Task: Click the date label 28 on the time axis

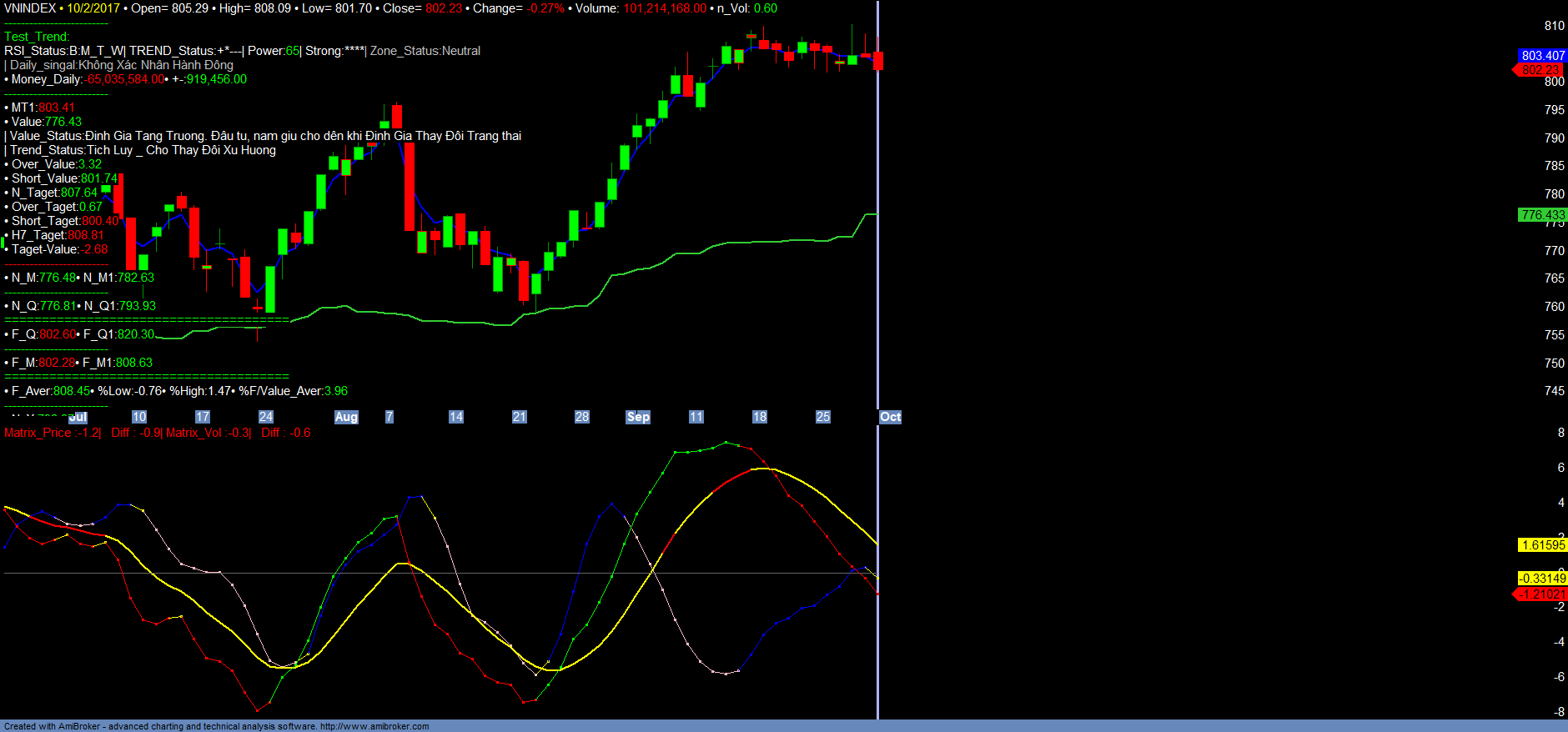Action: coord(582,417)
